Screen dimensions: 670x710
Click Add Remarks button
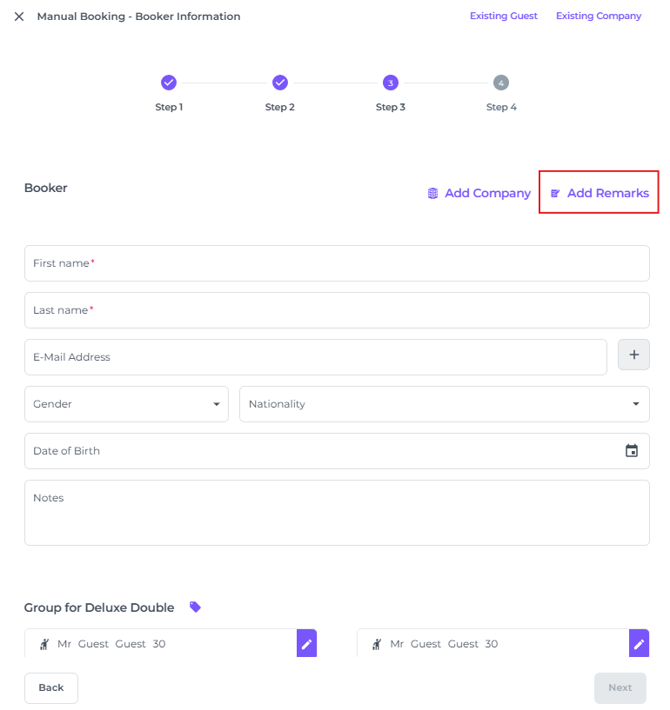click(x=599, y=193)
